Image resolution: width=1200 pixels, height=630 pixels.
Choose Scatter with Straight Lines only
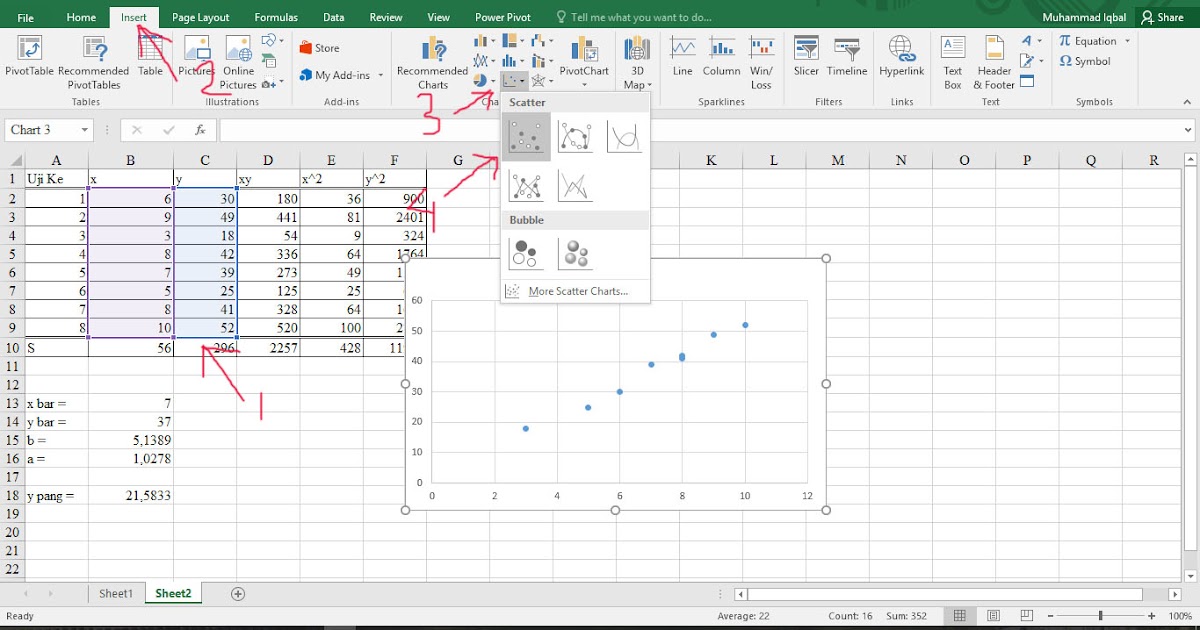click(575, 185)
